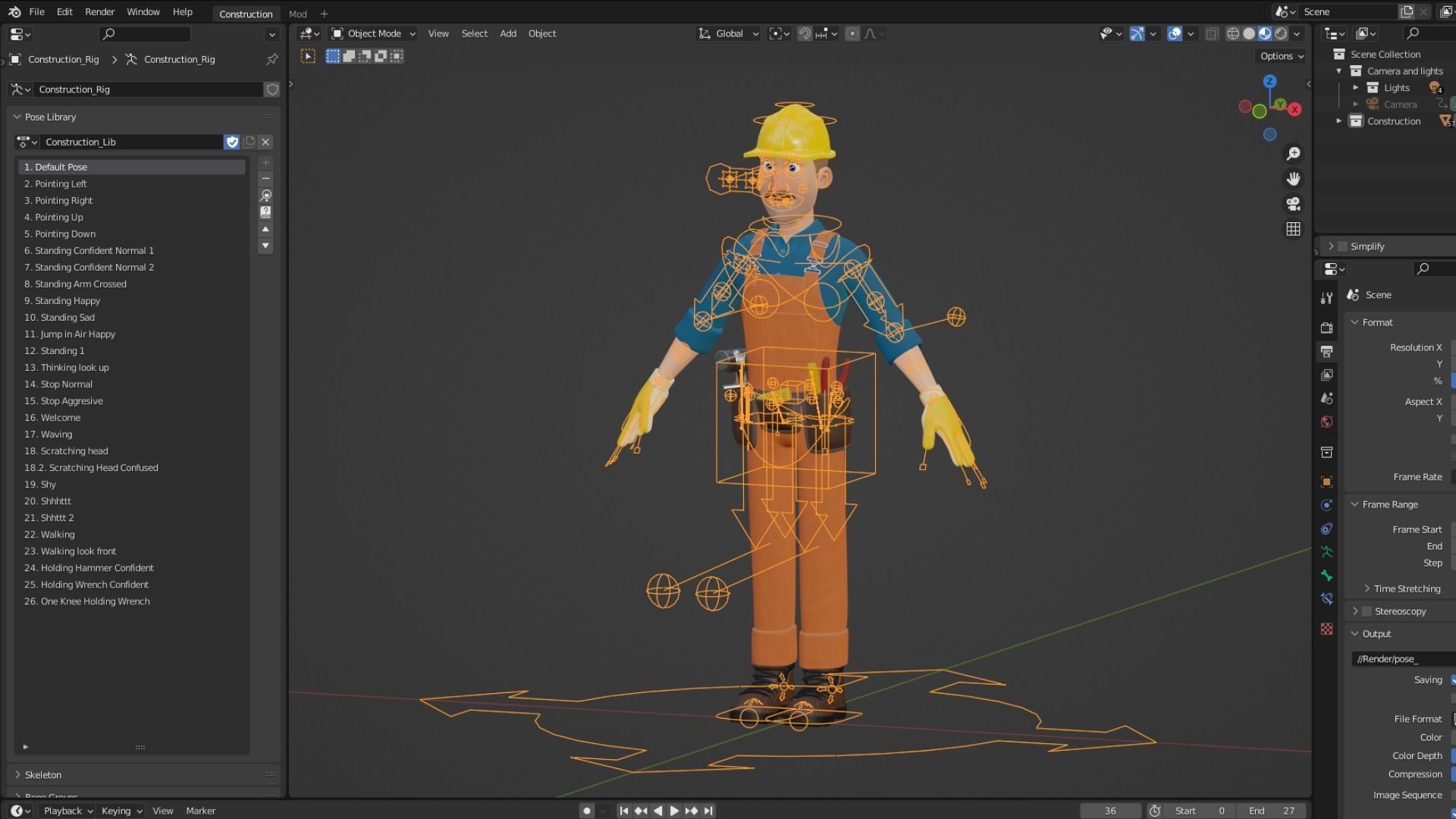Open the Object properties orange square icon

(x=1326, y=482)
